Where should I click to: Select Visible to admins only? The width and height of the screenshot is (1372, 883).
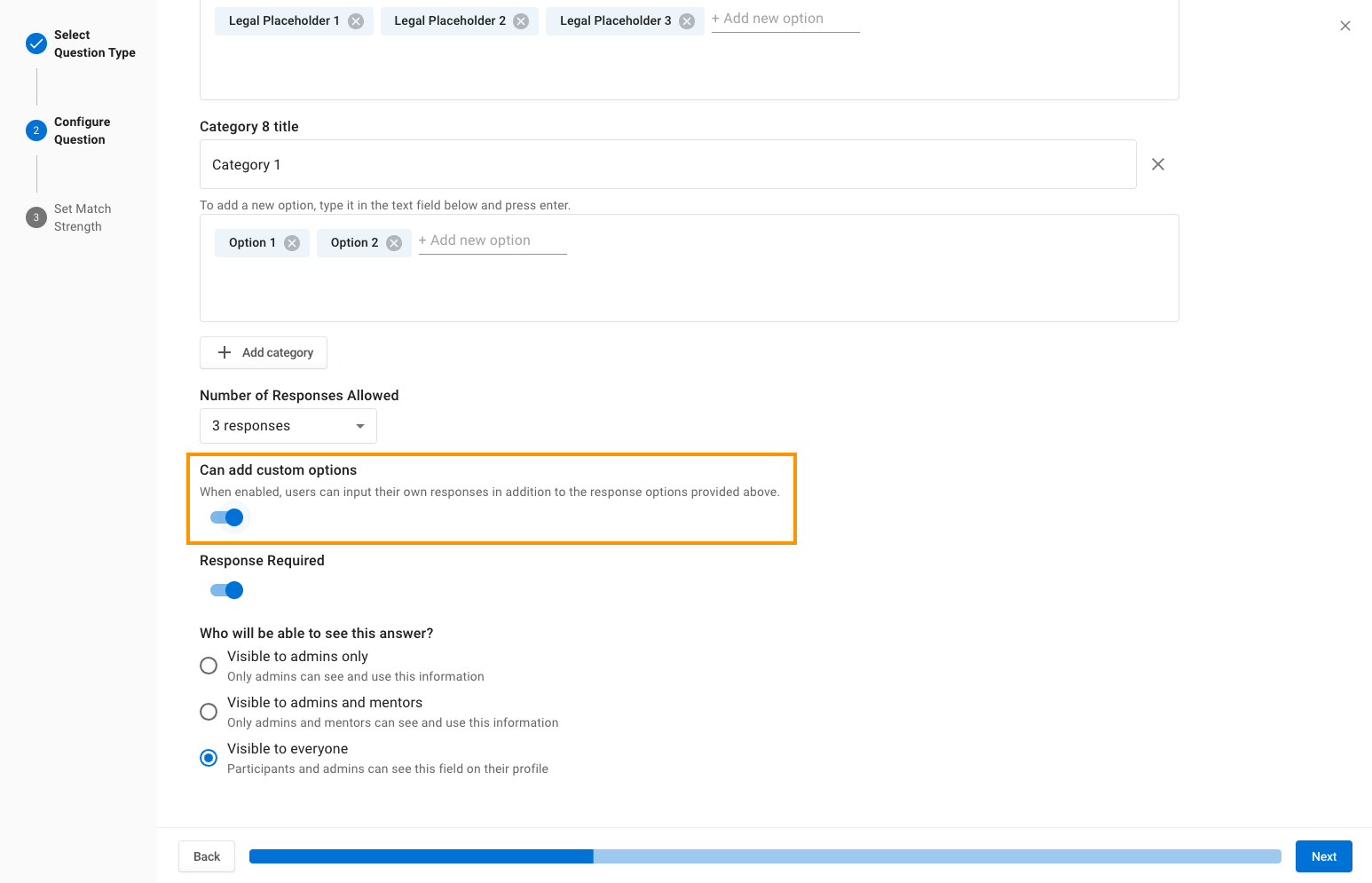tap(209, 666)
